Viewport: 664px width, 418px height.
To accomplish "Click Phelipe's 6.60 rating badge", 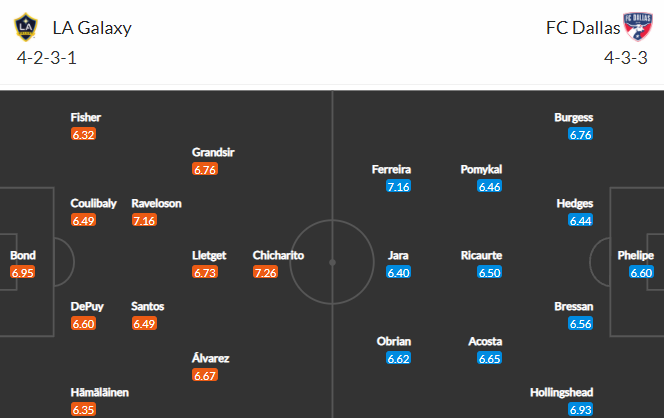I will click(x=641, y=272).
